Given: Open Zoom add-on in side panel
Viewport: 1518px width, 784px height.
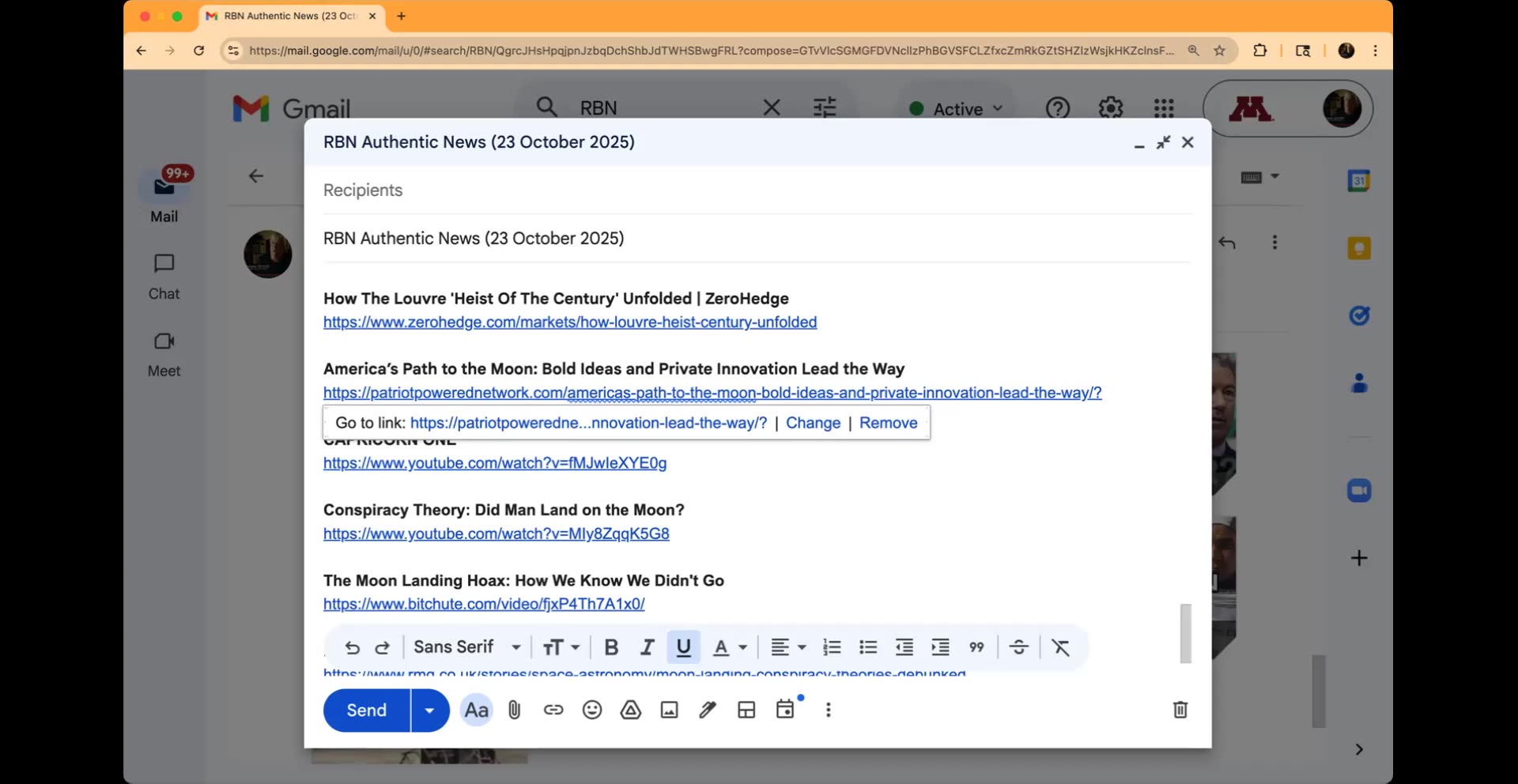Looking at the screenshot, I should [1359, 491].
